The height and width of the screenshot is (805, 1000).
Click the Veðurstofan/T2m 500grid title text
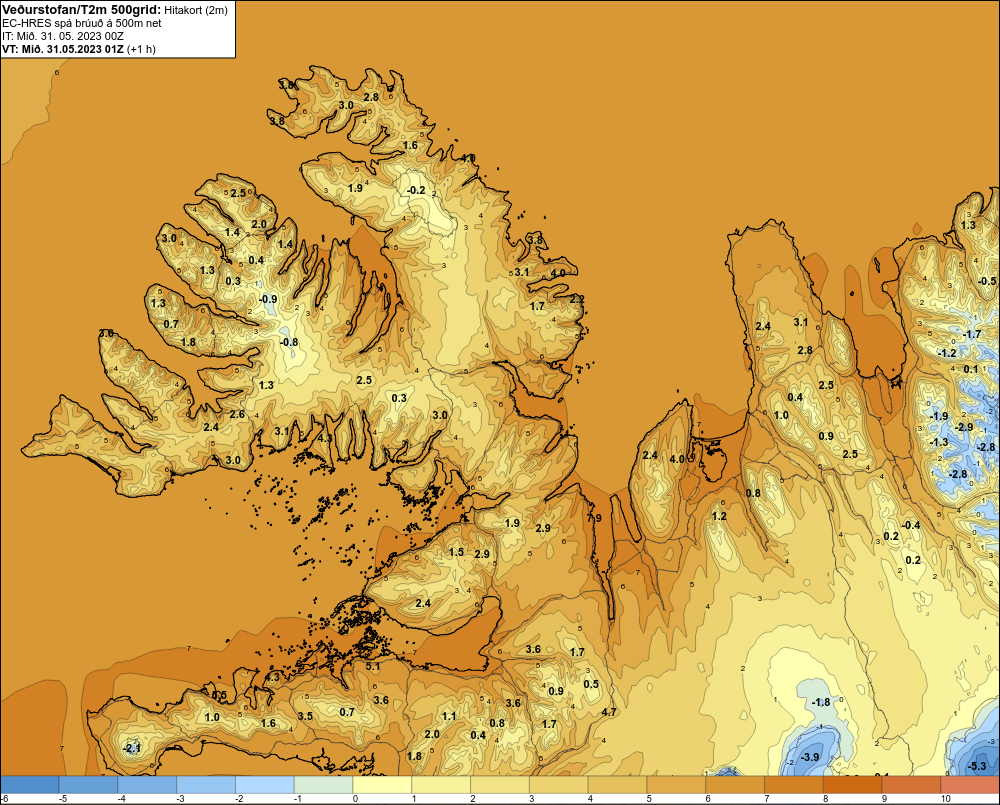point(81,10)
